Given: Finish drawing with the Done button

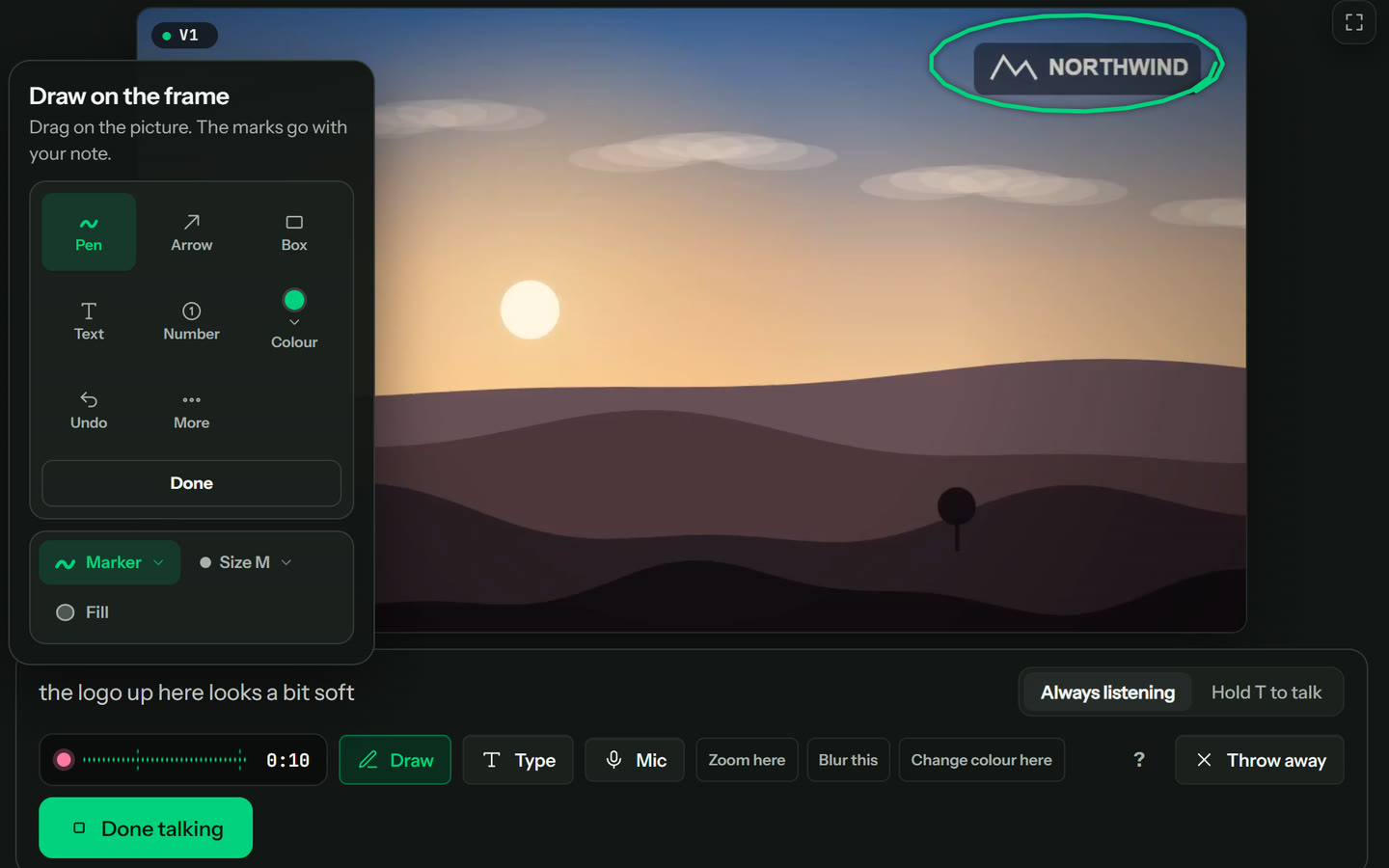Looking at the screenshot, I should [192, 483].
